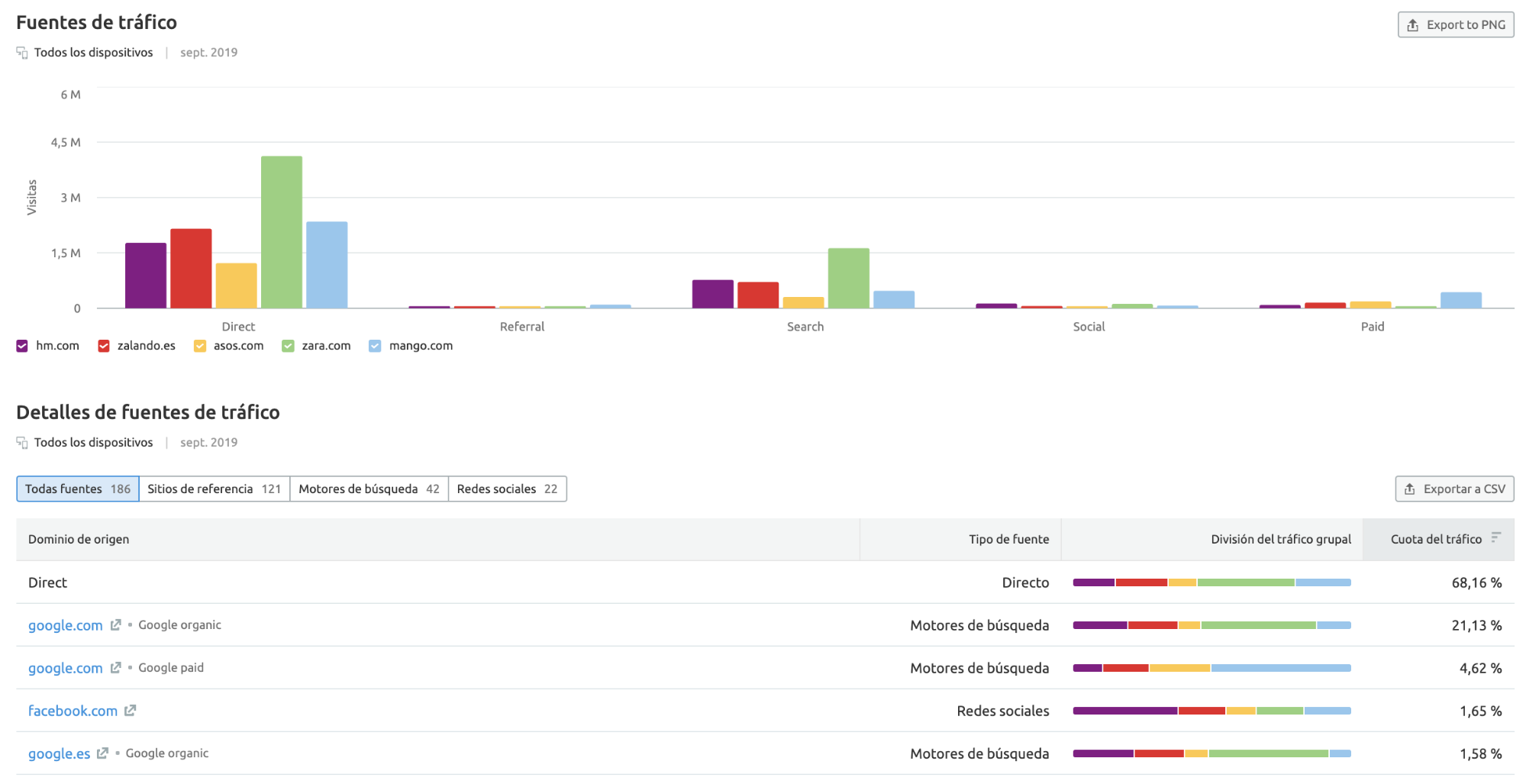This screenshot has width=1526, height=784.
Task: Select the Todas fuentes tab
Action: click(78, 489)
